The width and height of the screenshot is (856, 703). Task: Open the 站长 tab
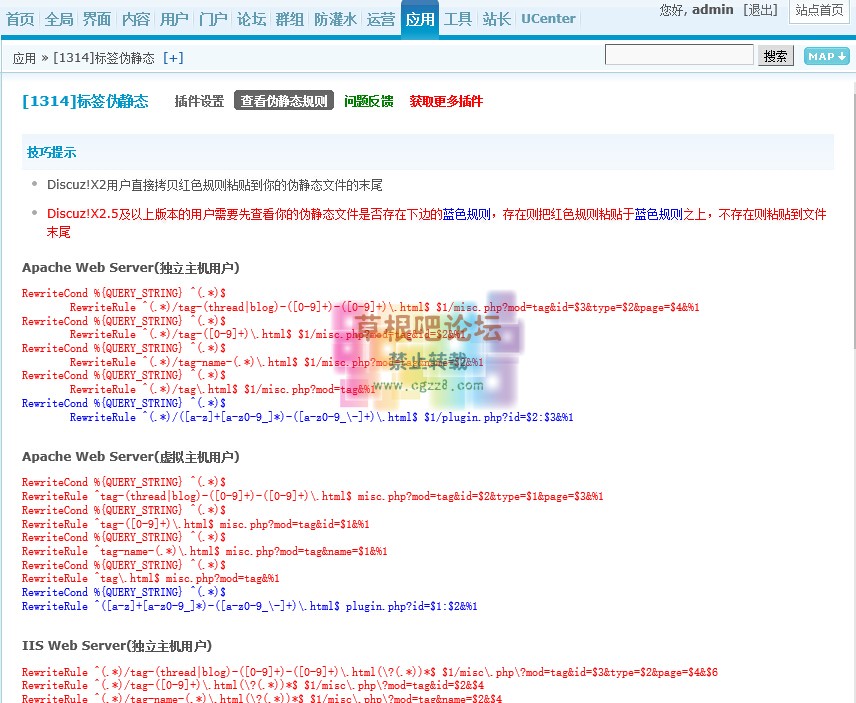point(496,19)
